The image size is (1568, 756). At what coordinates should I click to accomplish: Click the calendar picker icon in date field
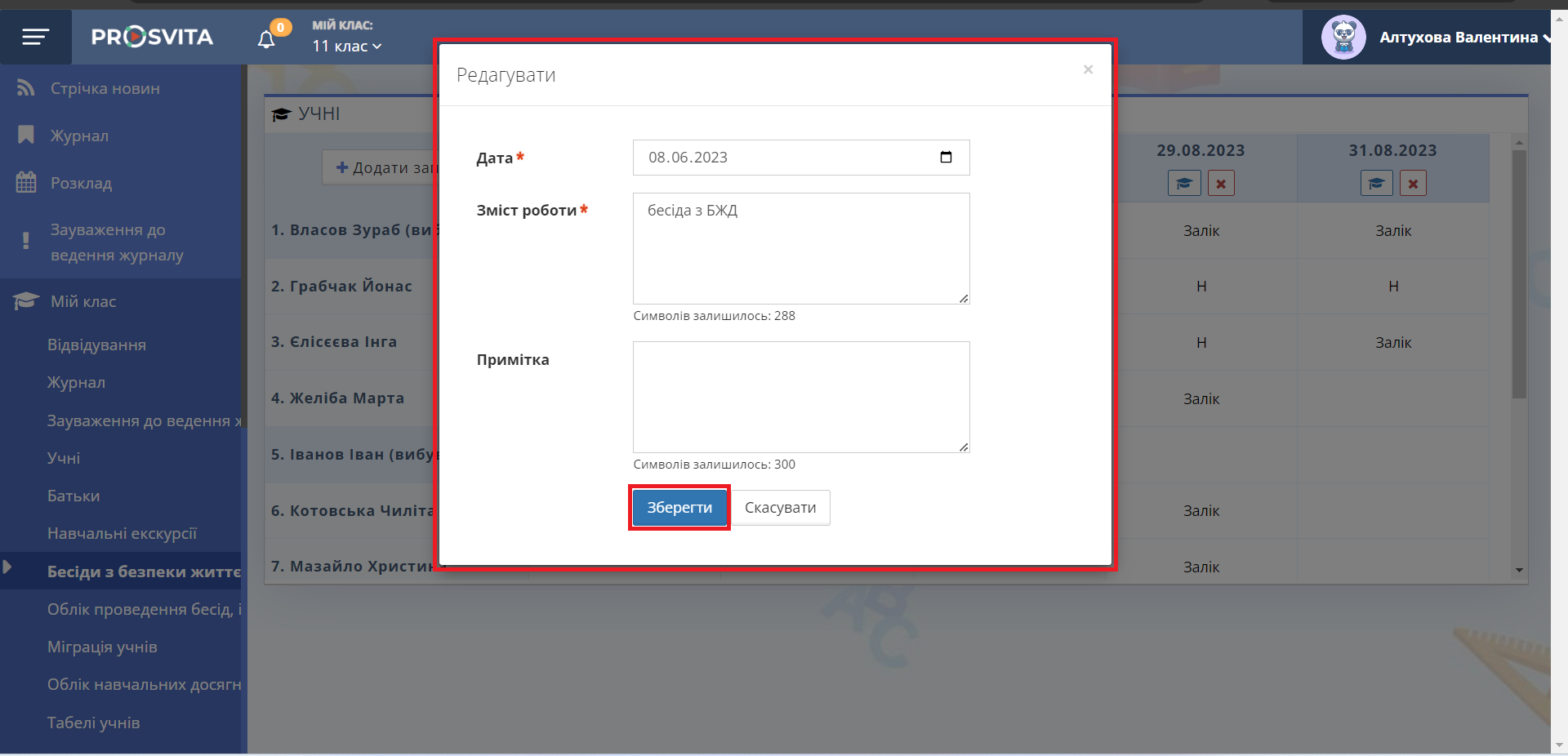[946, 158]
